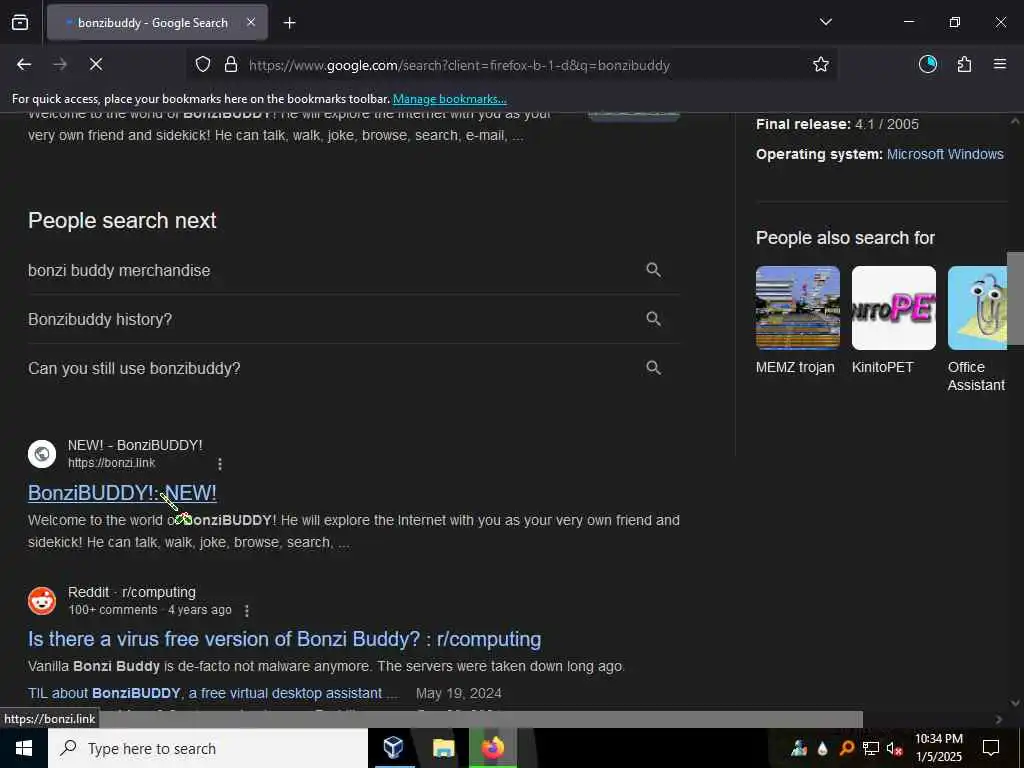This screenshot has height=768, width=1024.
Task: Open the three-dot menu beside https://bonzi.link
Action: tap(220, 464)
